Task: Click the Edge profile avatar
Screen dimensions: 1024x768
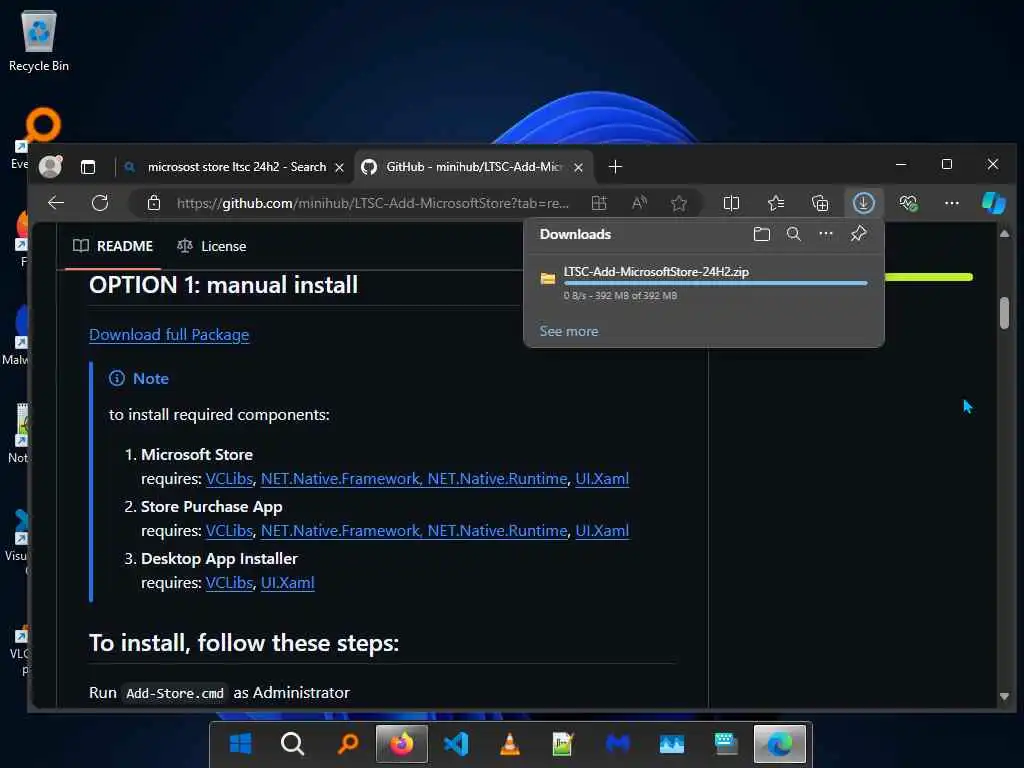Action: click(50, 167)
